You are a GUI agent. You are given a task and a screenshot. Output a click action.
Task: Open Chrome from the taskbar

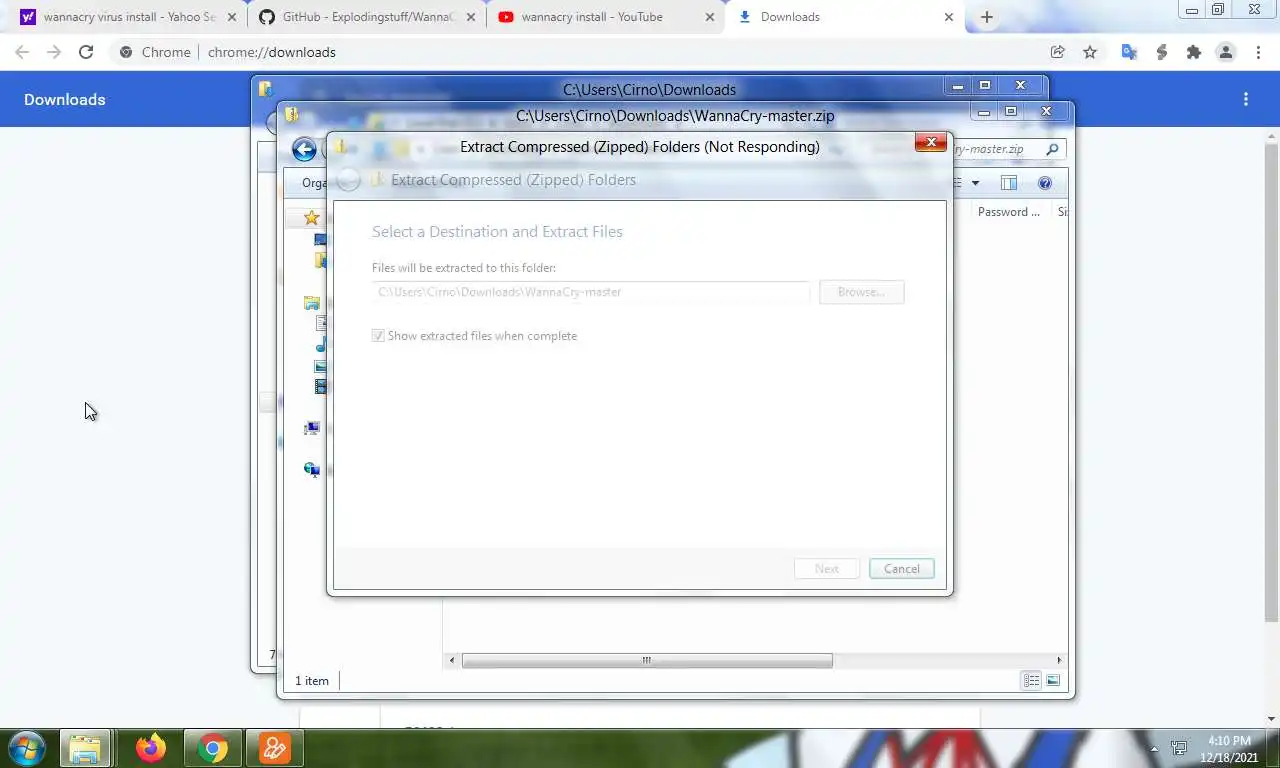click(212, 748)
